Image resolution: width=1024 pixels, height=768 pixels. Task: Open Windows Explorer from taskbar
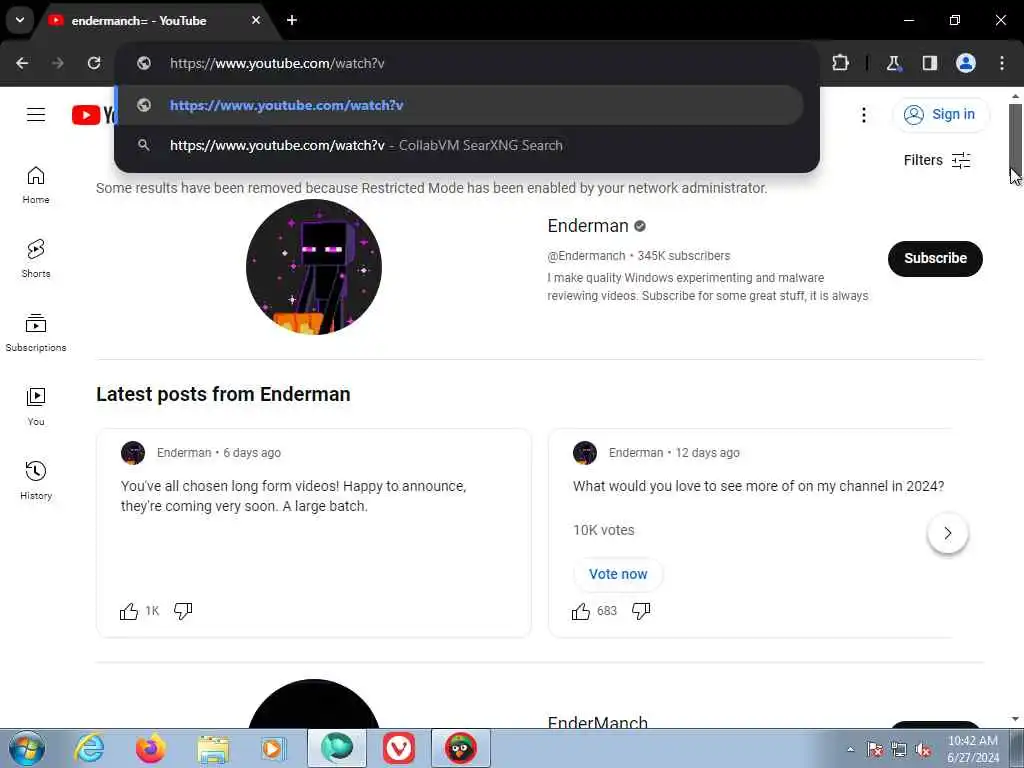coord(213,748)
